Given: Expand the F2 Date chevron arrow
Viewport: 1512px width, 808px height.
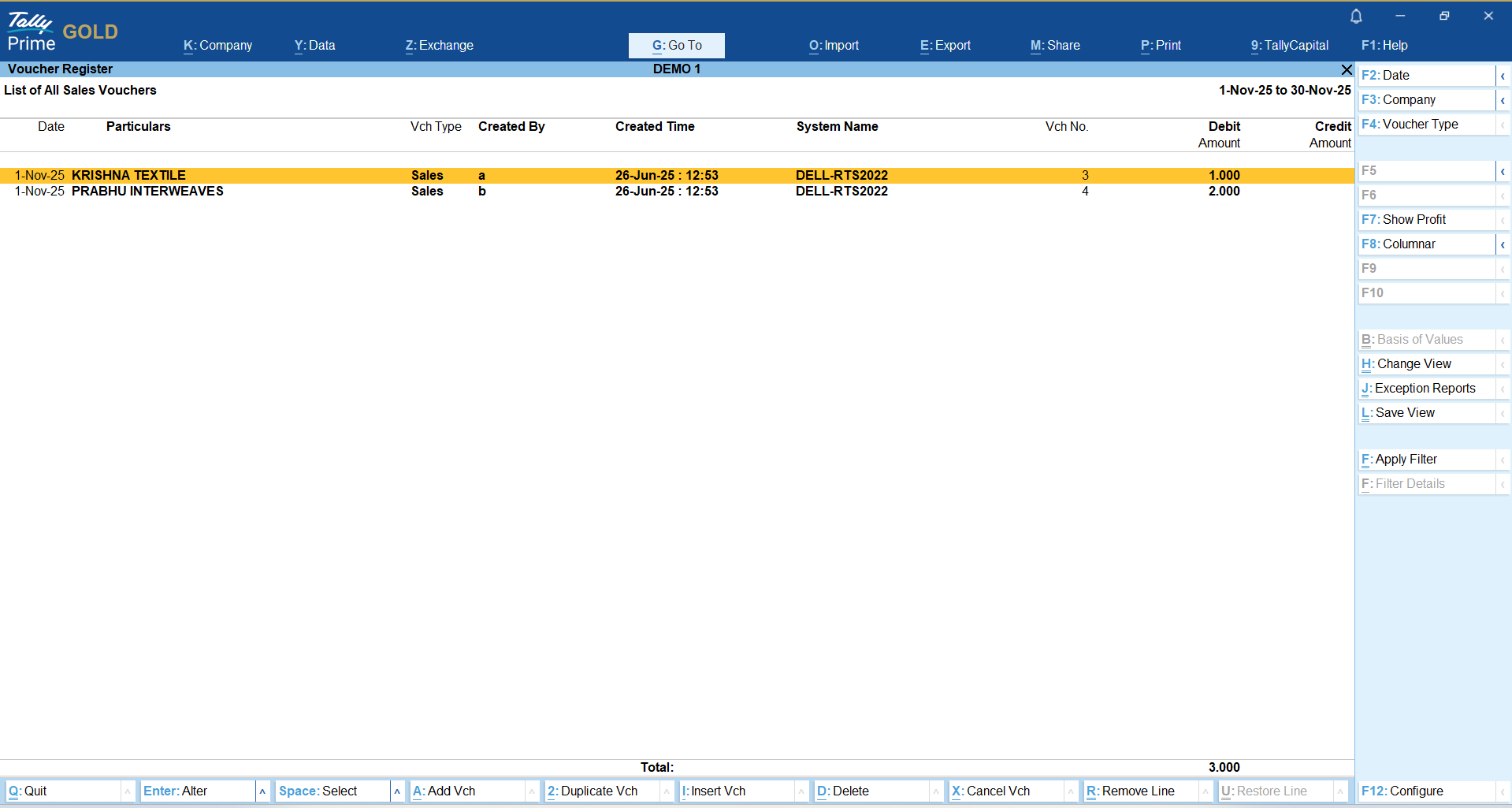Looking at the screenshot, I should tap(1503, 76).
